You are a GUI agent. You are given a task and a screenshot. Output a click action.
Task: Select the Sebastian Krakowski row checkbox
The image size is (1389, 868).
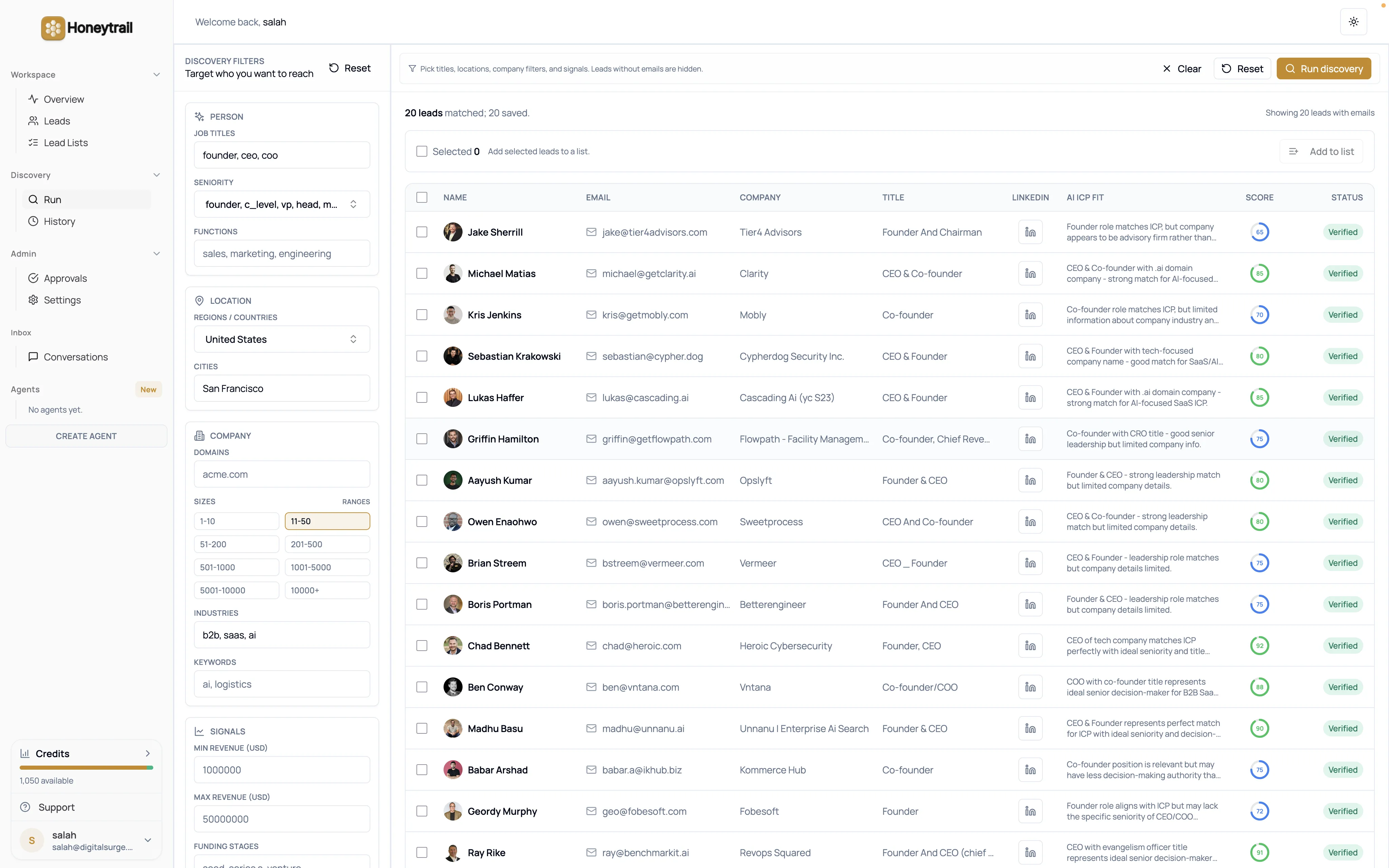click(422, 356)
